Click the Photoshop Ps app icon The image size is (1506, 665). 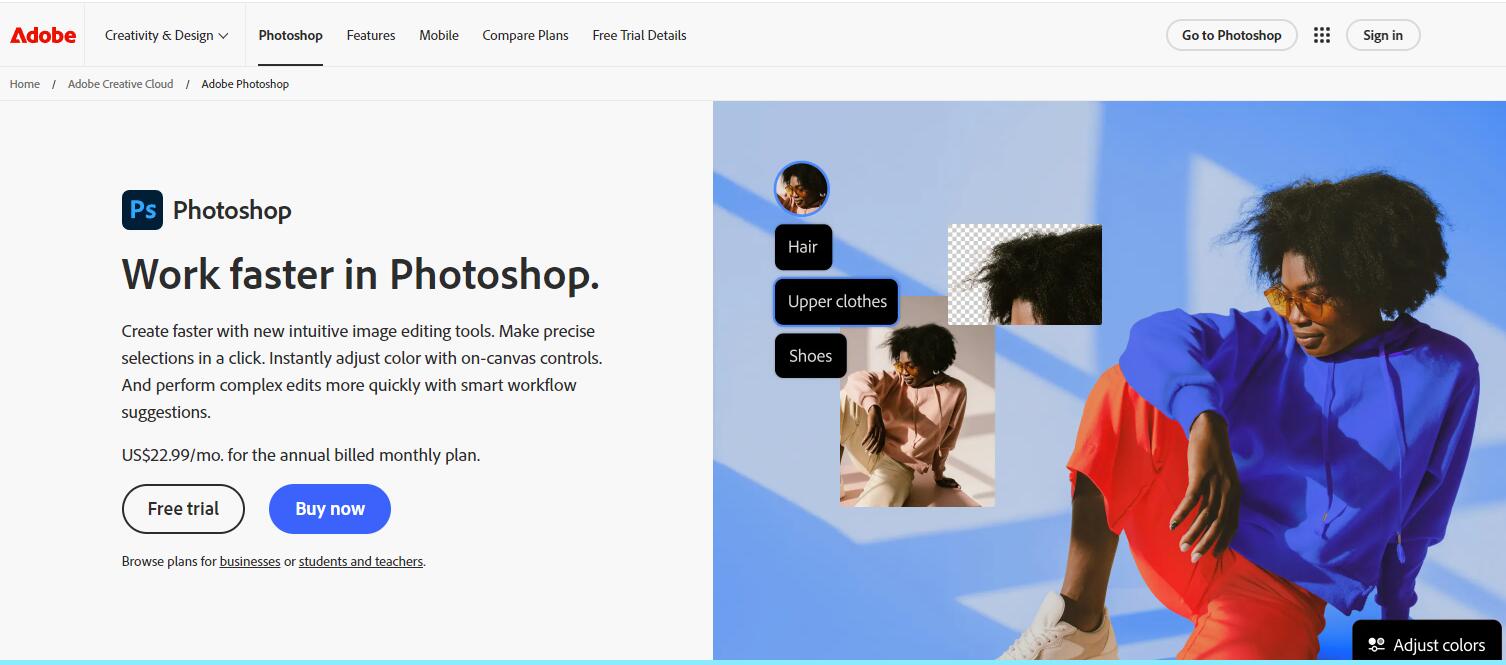142,210
